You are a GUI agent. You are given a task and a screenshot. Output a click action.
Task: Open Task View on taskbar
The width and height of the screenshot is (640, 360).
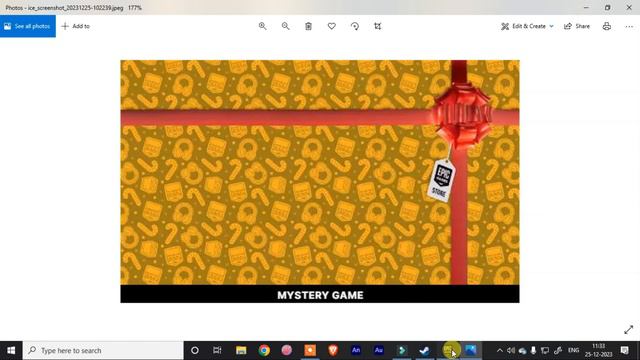point(217,350)
